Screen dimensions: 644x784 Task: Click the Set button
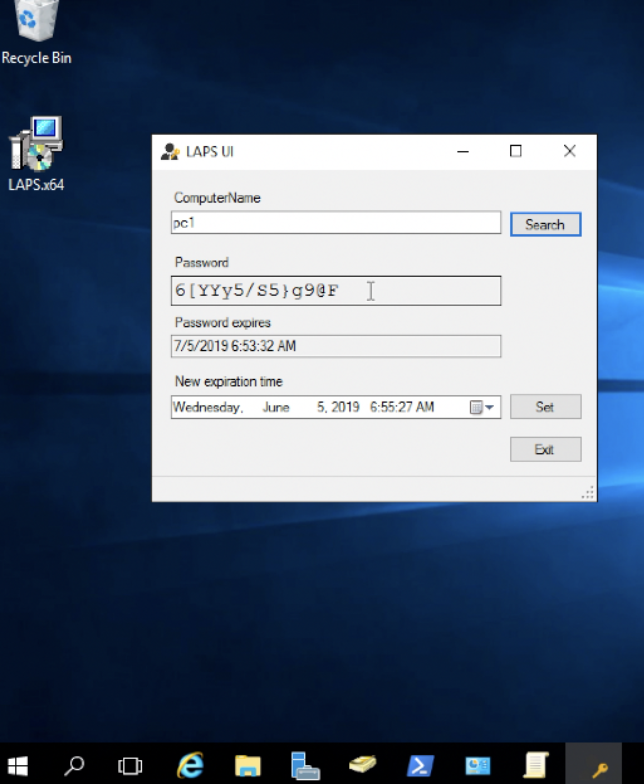(545, 407)
